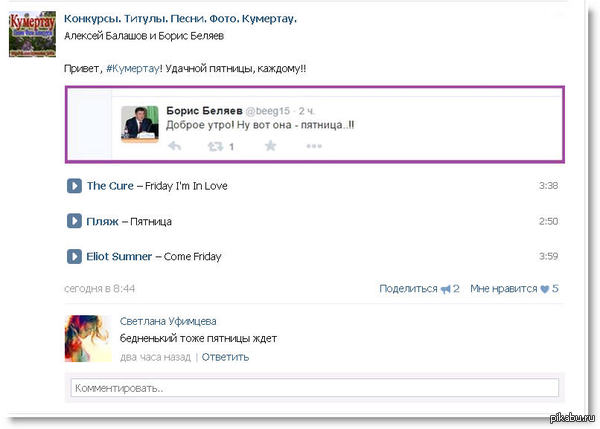The height and width of the screenshot is (429, 600).
Task: Open The Cure artist link
Action: click(110, 186)
